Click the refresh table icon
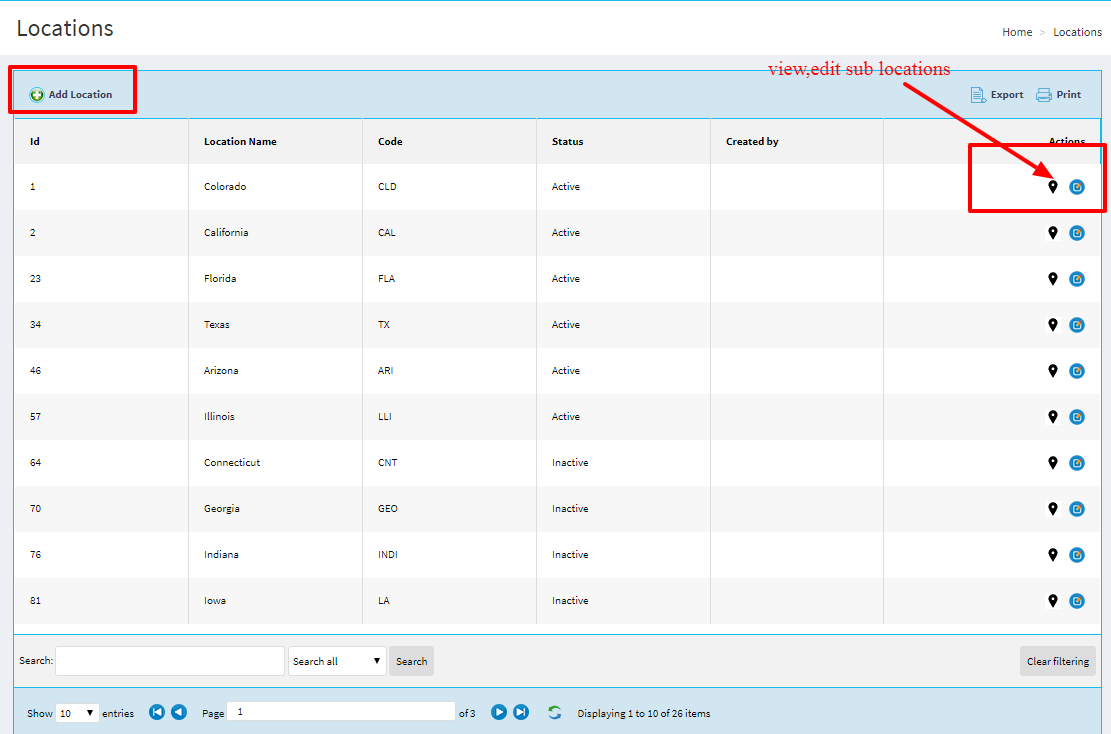The width and height of the screenshot is (1111, 734). [554, 712]
